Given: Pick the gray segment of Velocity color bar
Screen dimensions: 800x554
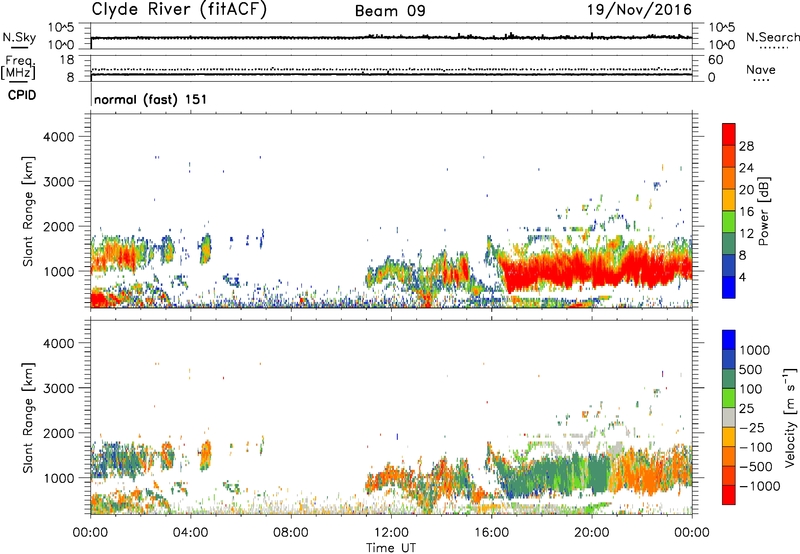Looking at the screenshot, I should (729, 418).
